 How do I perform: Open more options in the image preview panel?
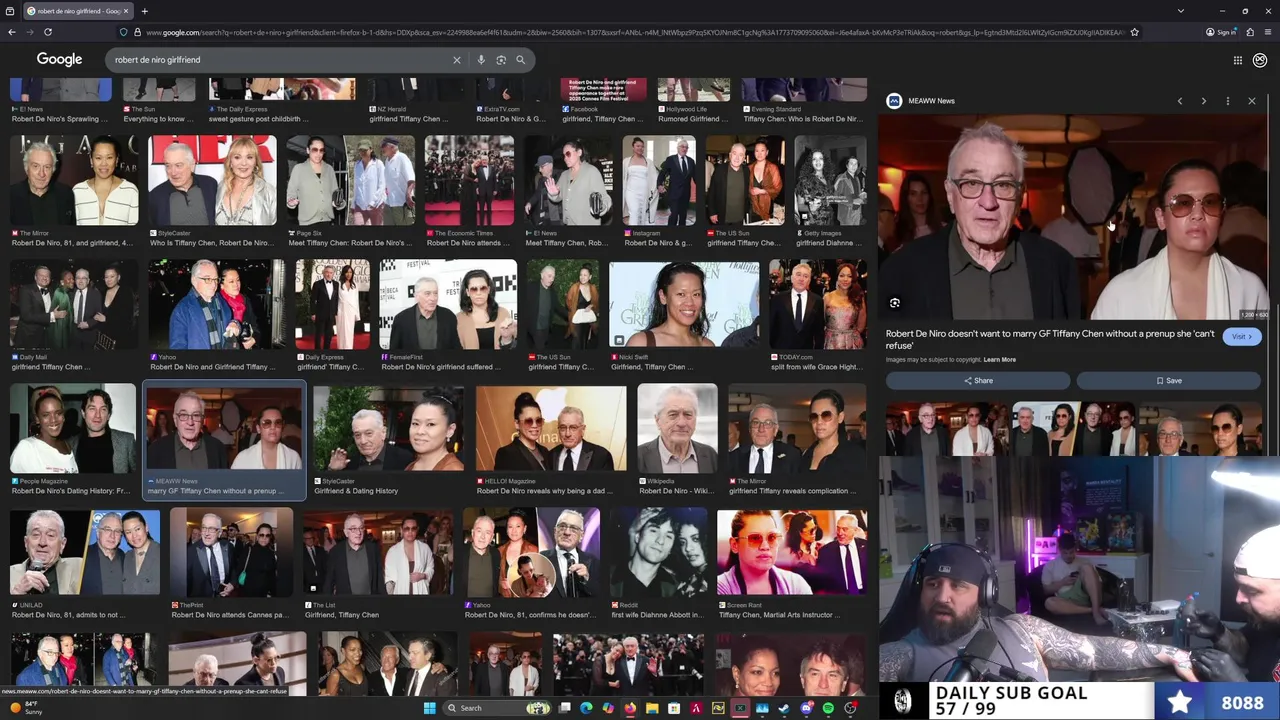click(1228, 101)
